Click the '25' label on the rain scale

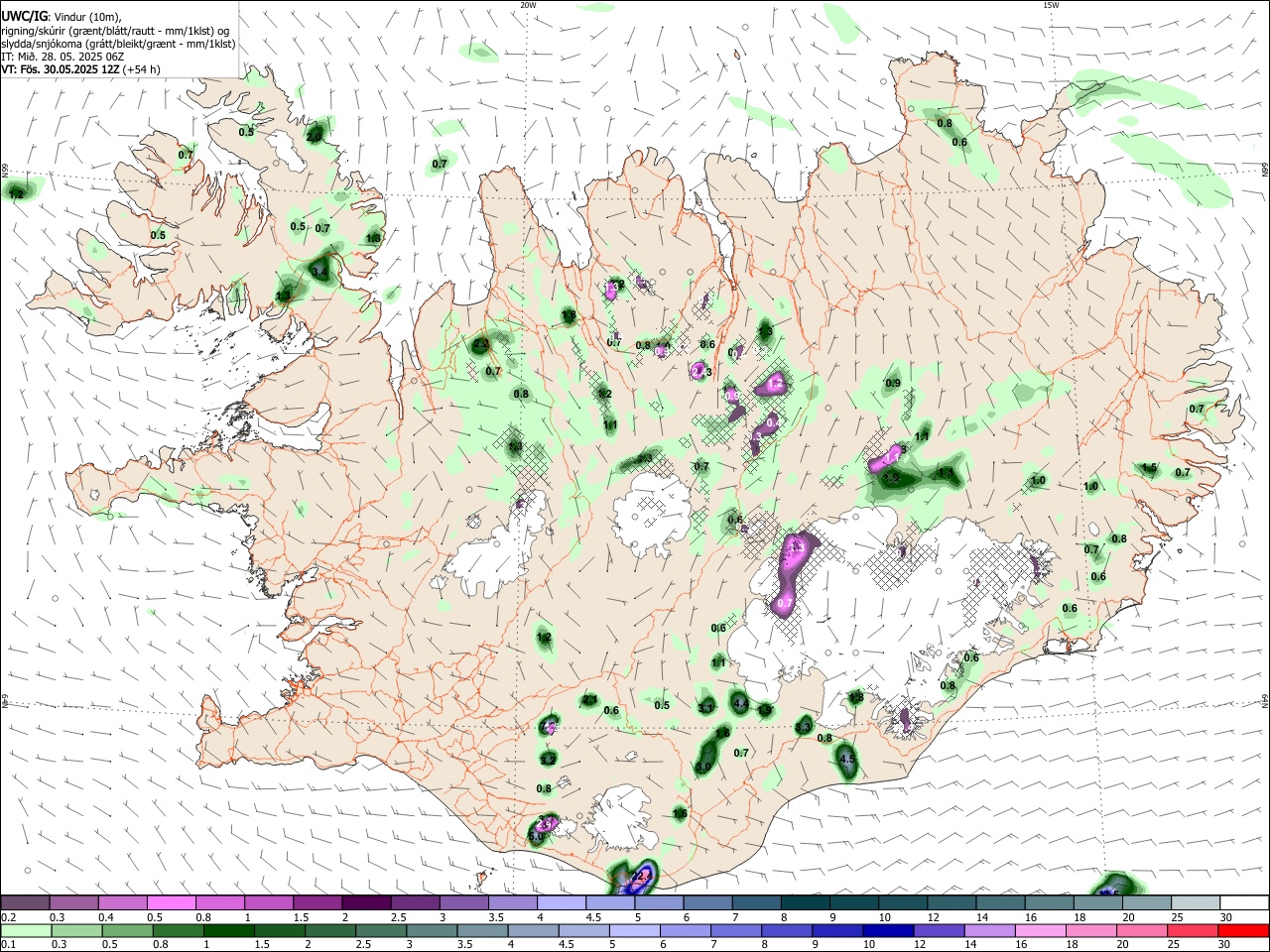click(x=1173, y=944)
